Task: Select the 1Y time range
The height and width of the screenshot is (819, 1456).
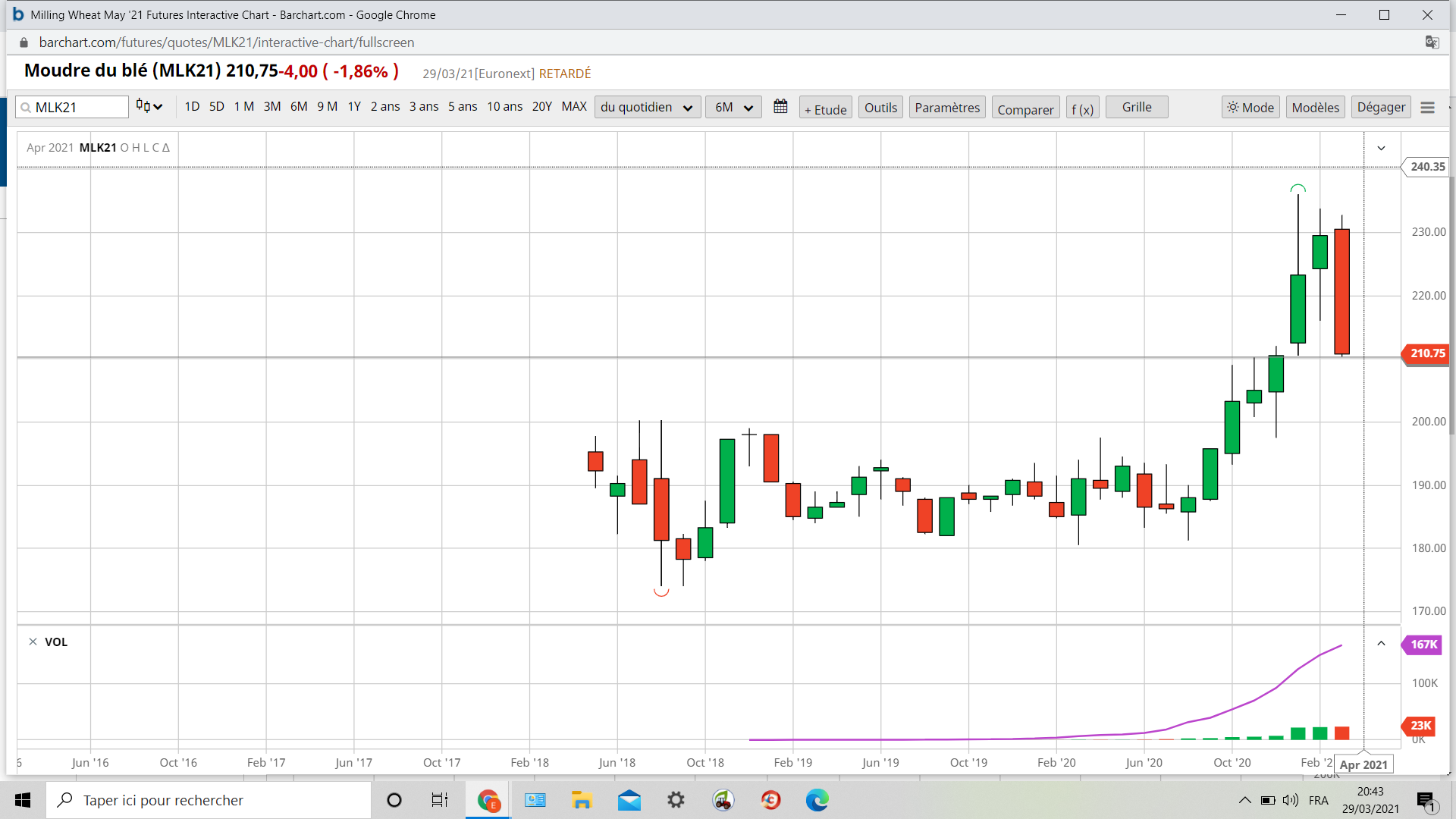Action: 353,106
